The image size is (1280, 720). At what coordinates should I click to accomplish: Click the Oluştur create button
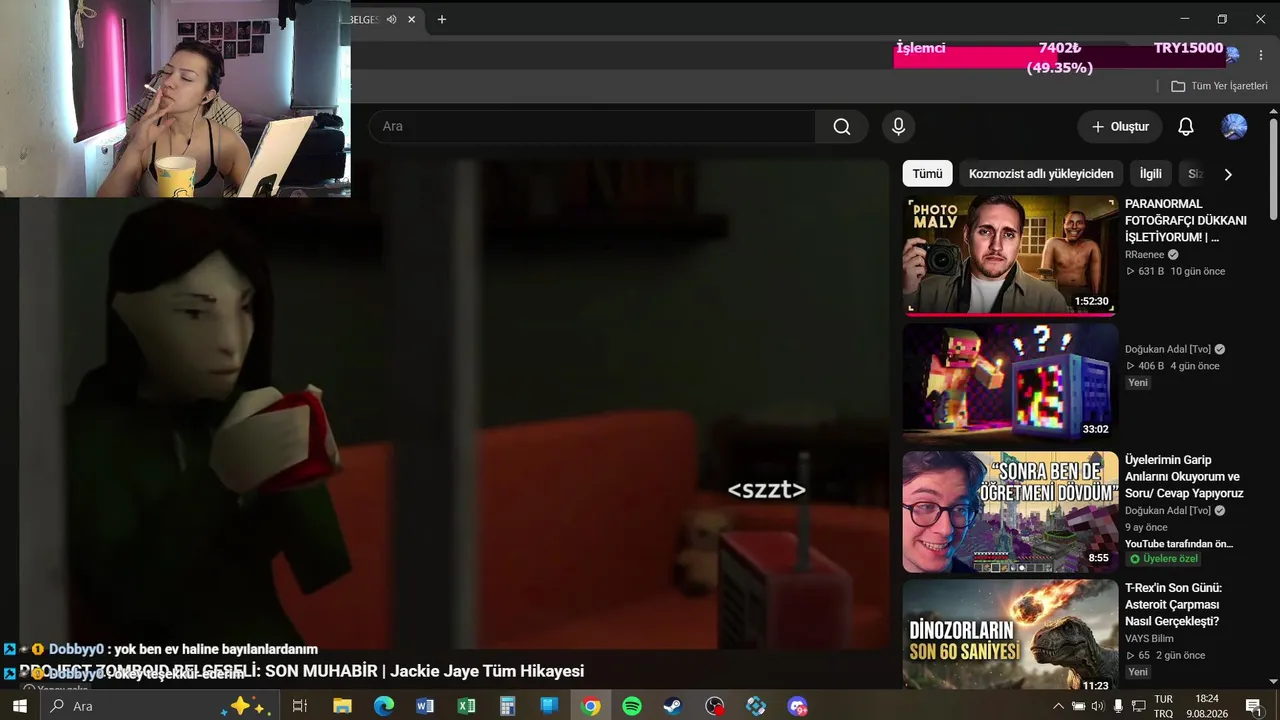point(1120,127)
